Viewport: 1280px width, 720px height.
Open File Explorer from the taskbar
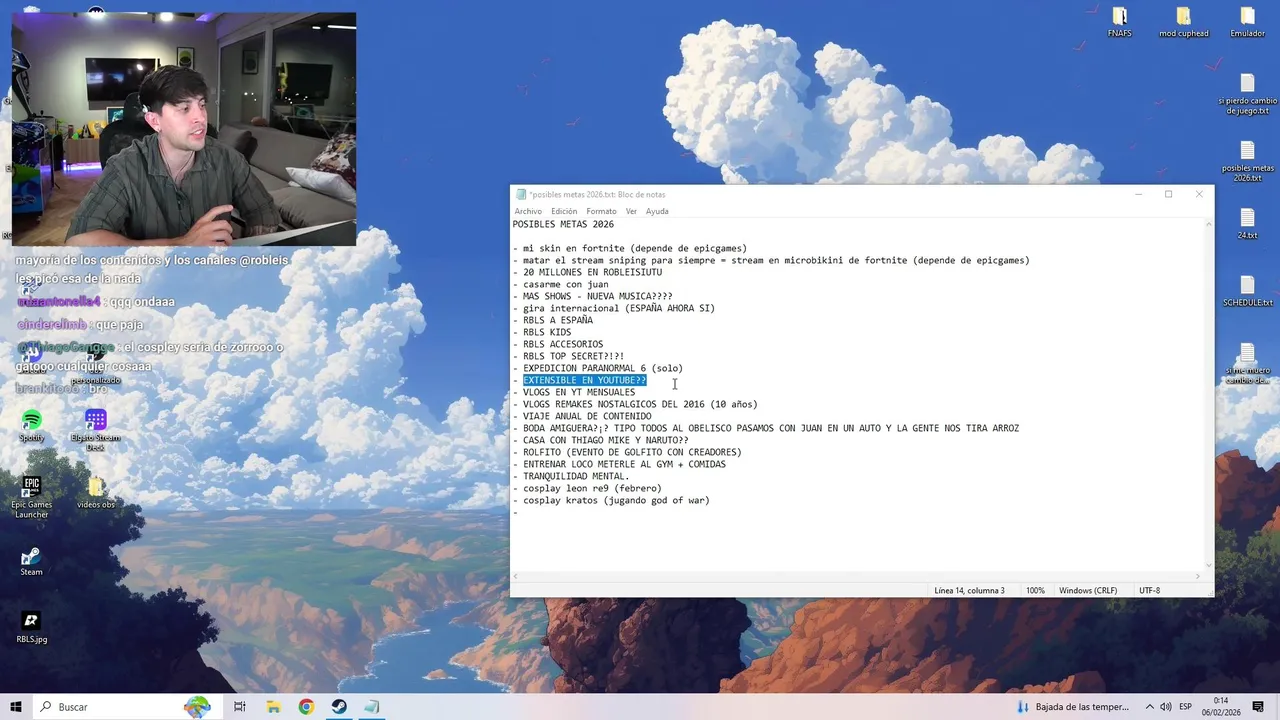(273, 706)
